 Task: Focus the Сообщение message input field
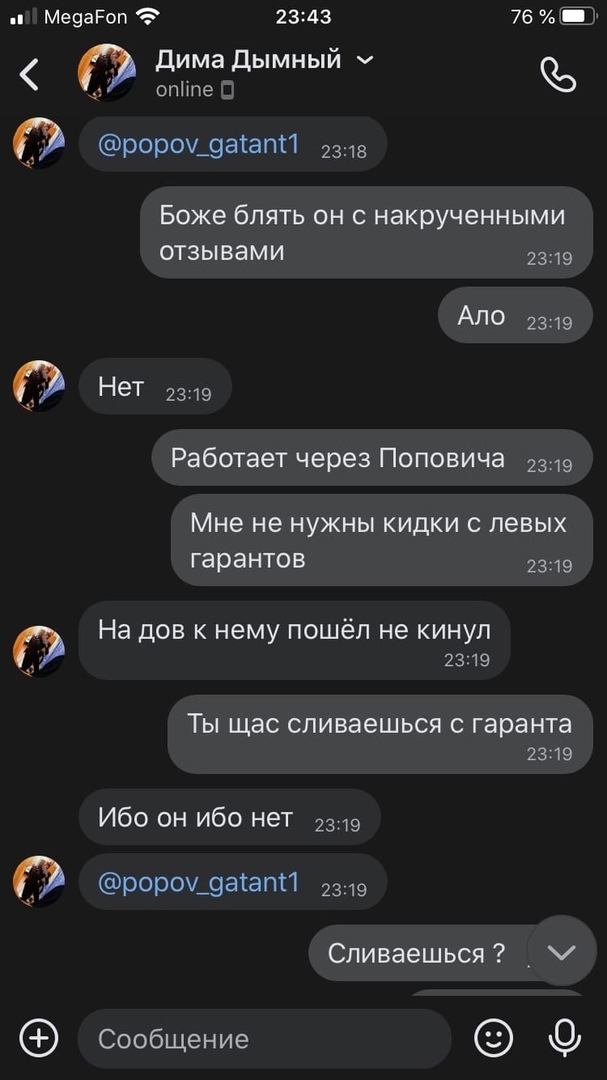pos(265,1038)
